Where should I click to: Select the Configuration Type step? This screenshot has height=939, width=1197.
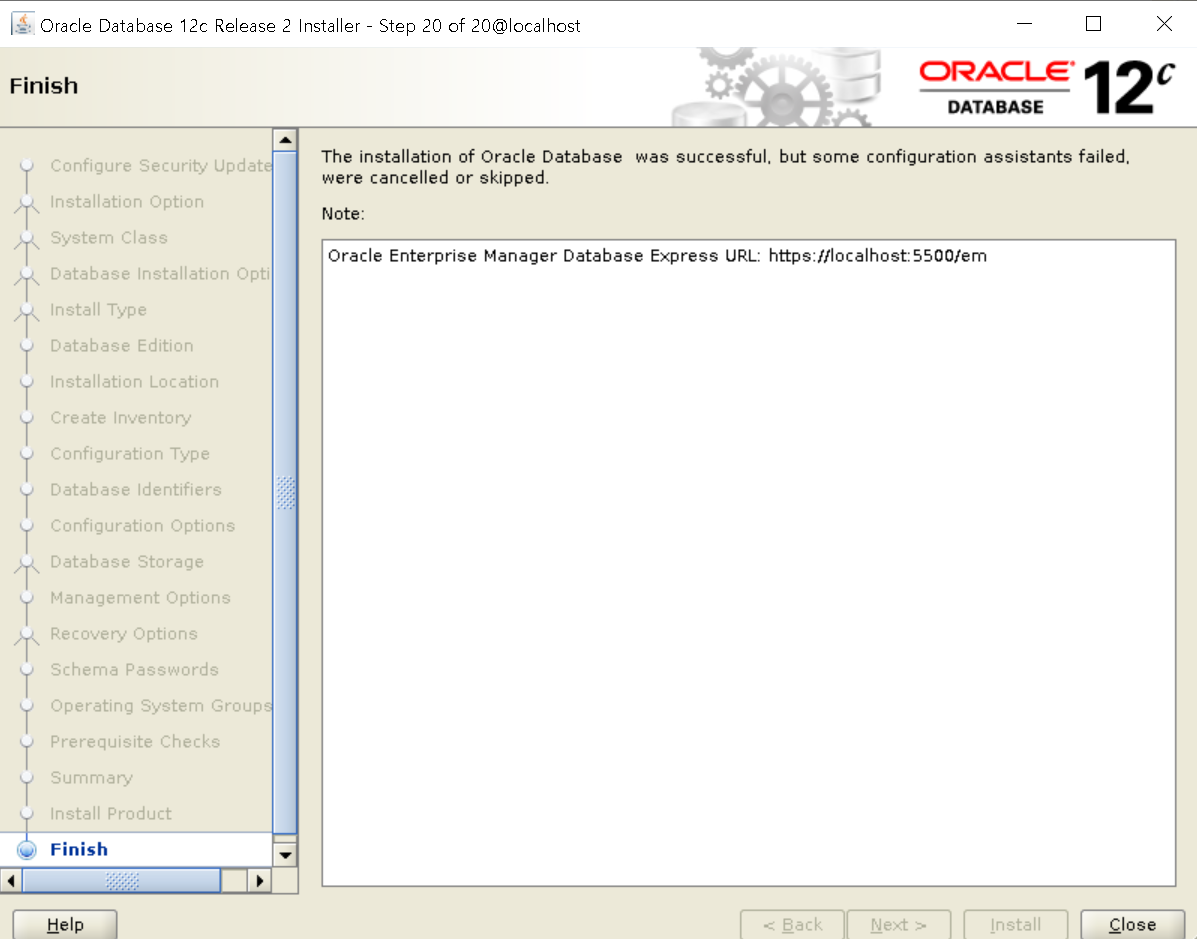130,453
